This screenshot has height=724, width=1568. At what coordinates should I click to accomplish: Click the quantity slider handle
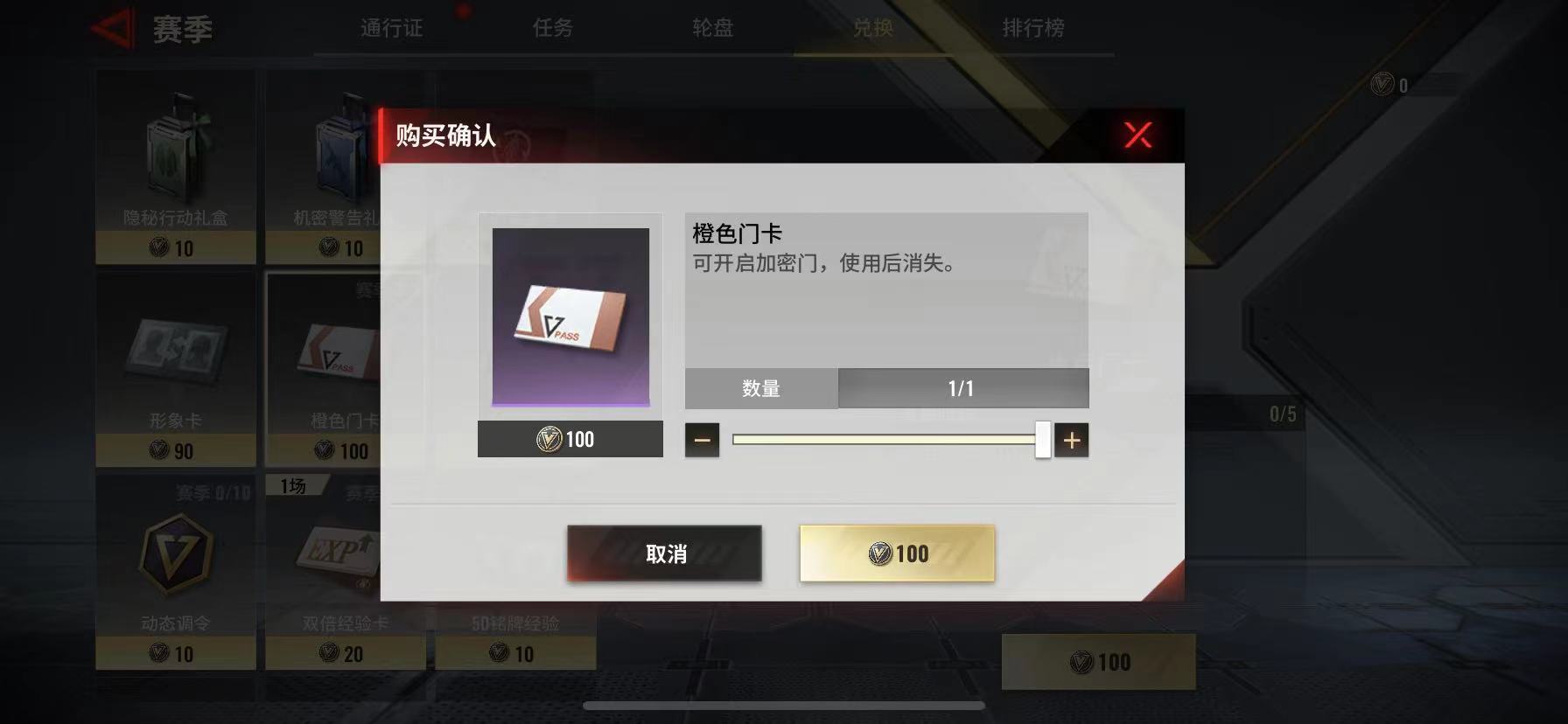pos(1043,439)
